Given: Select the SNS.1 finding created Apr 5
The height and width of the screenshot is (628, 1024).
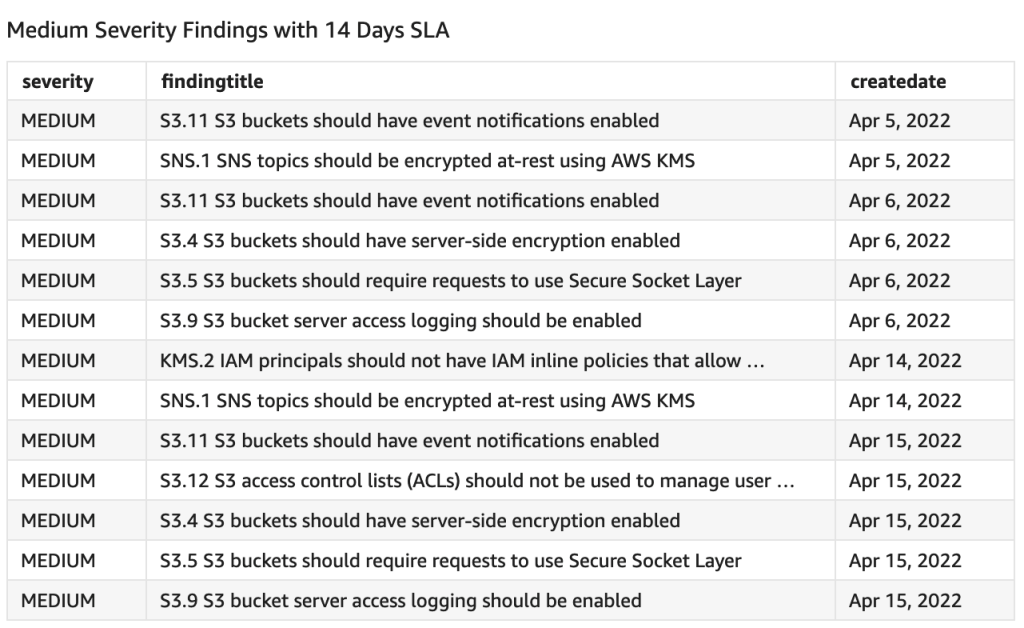Looking at the screenshot, I should 427,161.
